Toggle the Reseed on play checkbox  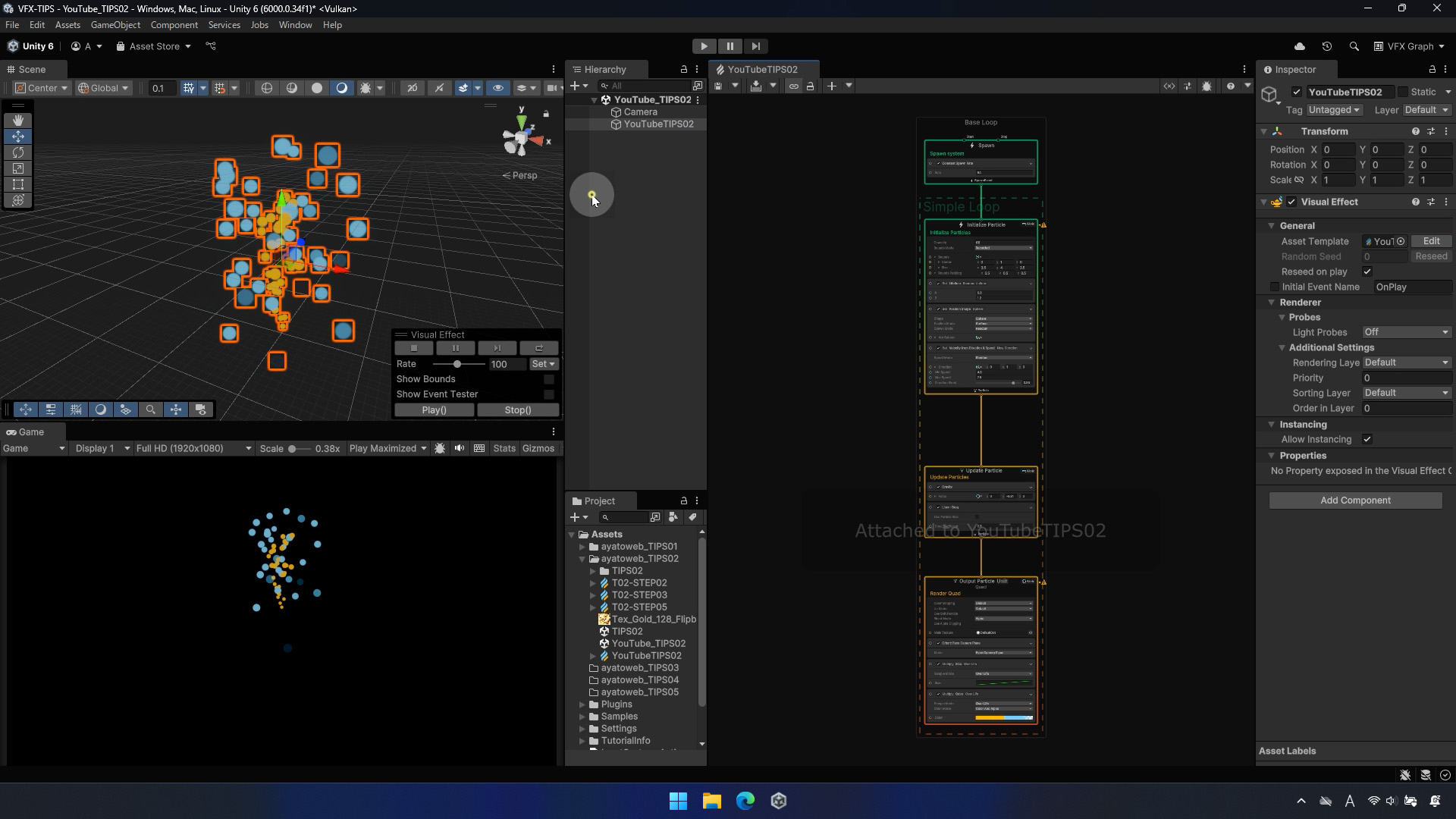coord(1367,271)
